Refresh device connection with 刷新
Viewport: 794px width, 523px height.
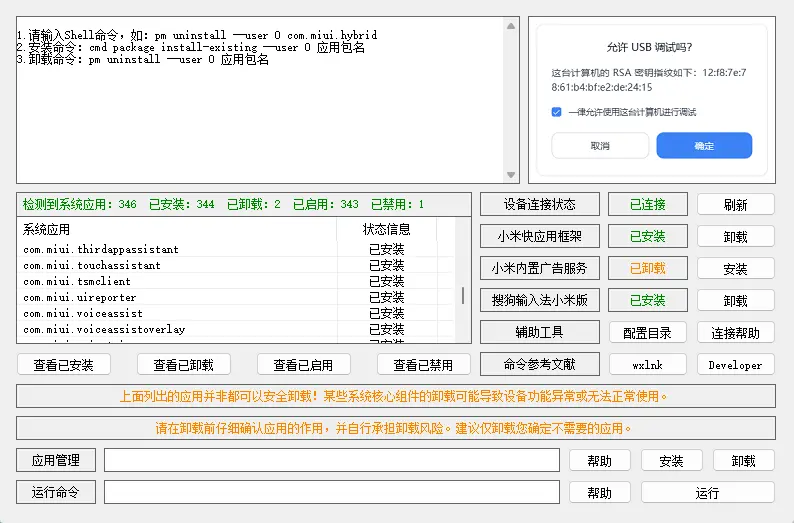[736, 205]
